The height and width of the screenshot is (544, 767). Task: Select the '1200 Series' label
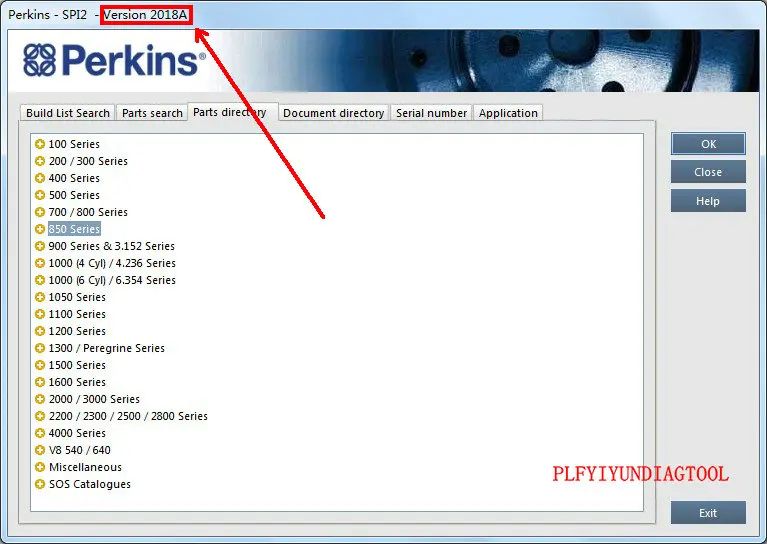click(77, 331)
